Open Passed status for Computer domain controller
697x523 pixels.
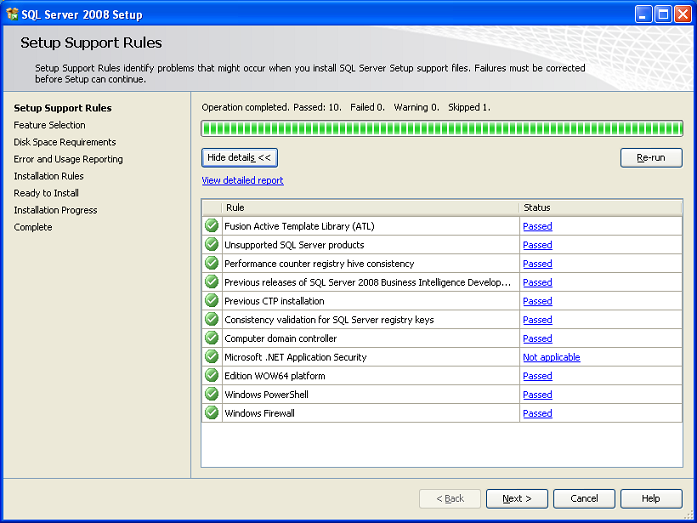click(x=537, y=339)
